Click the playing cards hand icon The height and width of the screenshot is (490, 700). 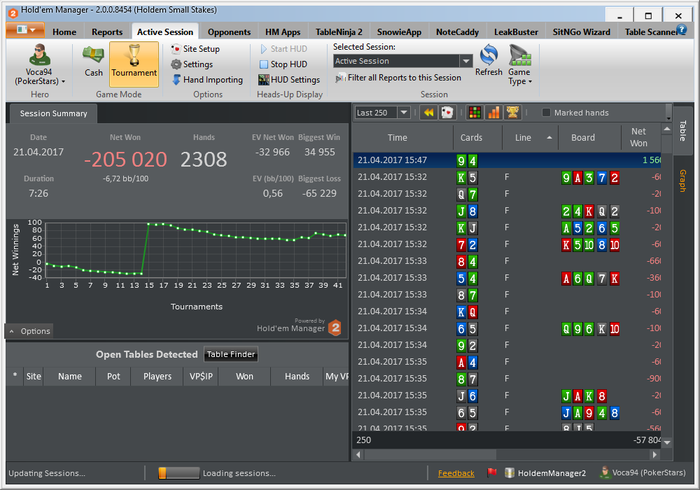point(447,113)
